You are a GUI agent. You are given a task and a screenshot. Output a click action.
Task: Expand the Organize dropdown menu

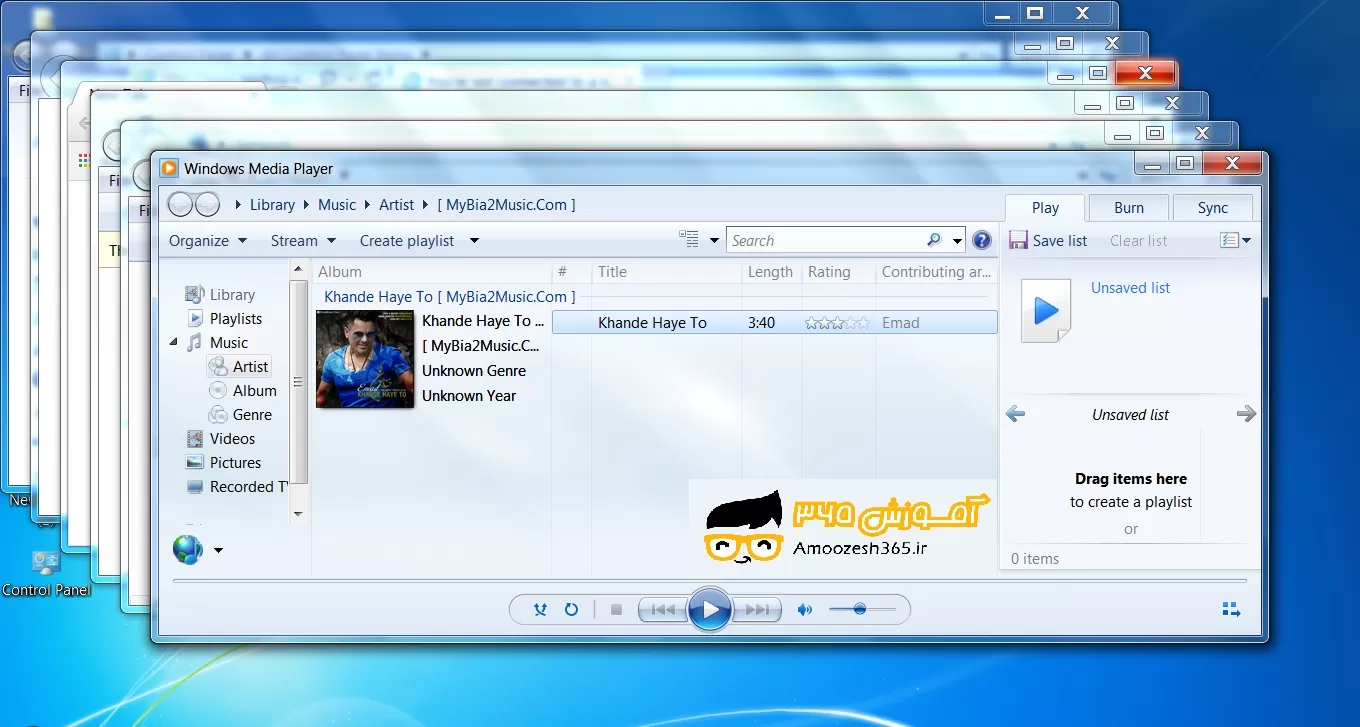click(207, 240)
